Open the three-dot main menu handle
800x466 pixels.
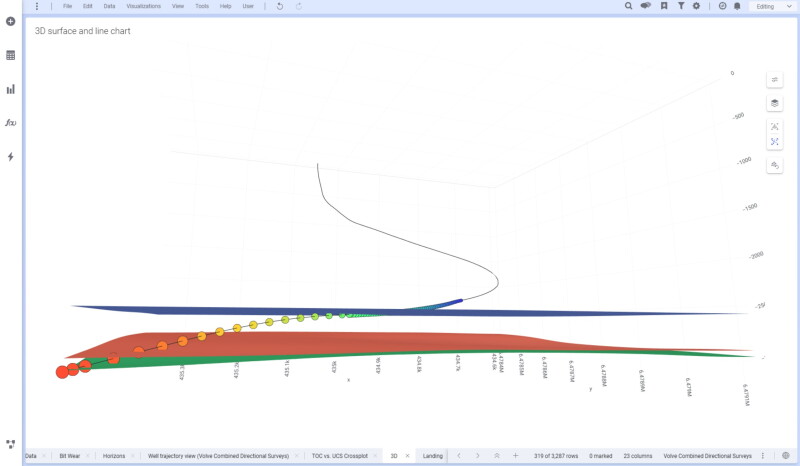click(37, 6)
